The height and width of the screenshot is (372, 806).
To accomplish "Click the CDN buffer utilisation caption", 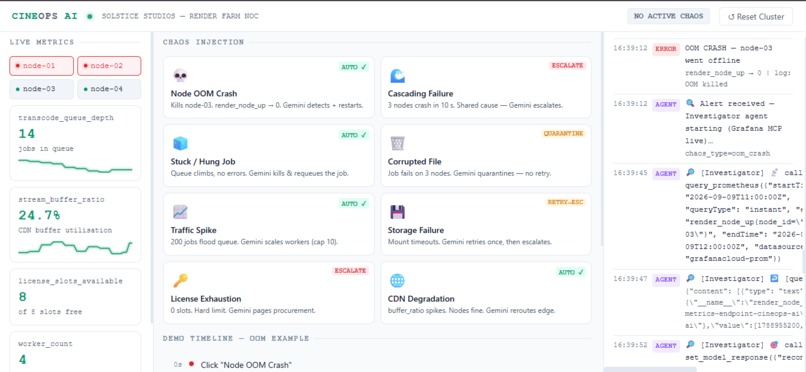I will (x=65, y=230).
